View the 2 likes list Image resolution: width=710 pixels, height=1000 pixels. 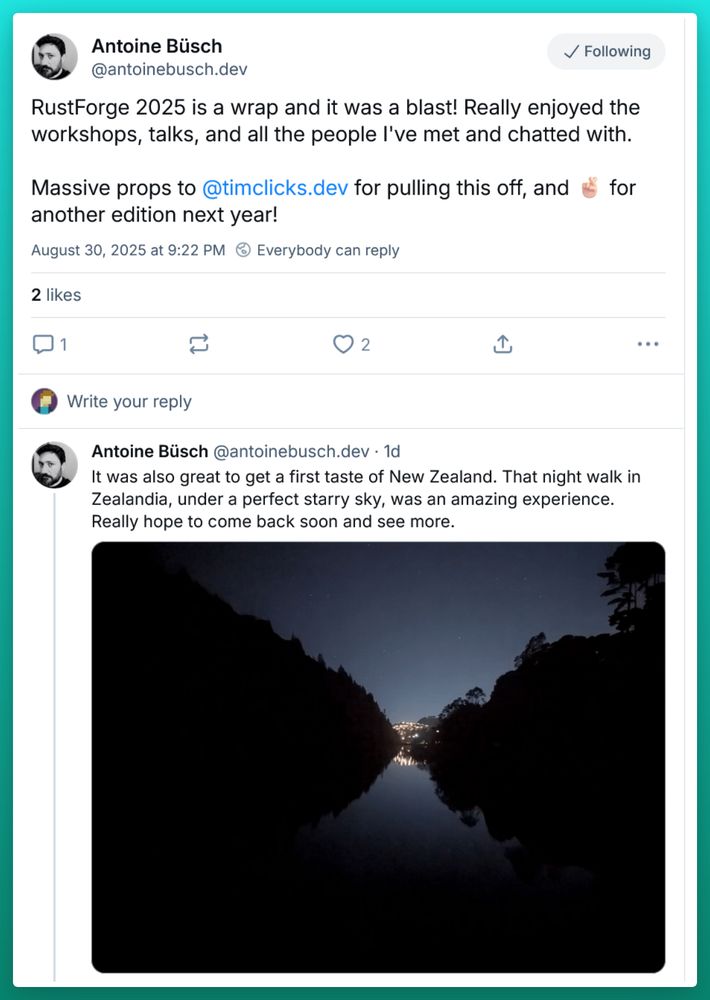[56, 295]
